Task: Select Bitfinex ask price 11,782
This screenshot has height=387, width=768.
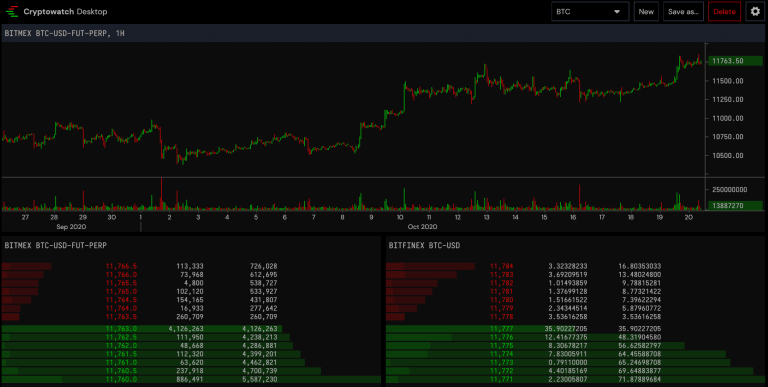Action: tap(502, 283)
